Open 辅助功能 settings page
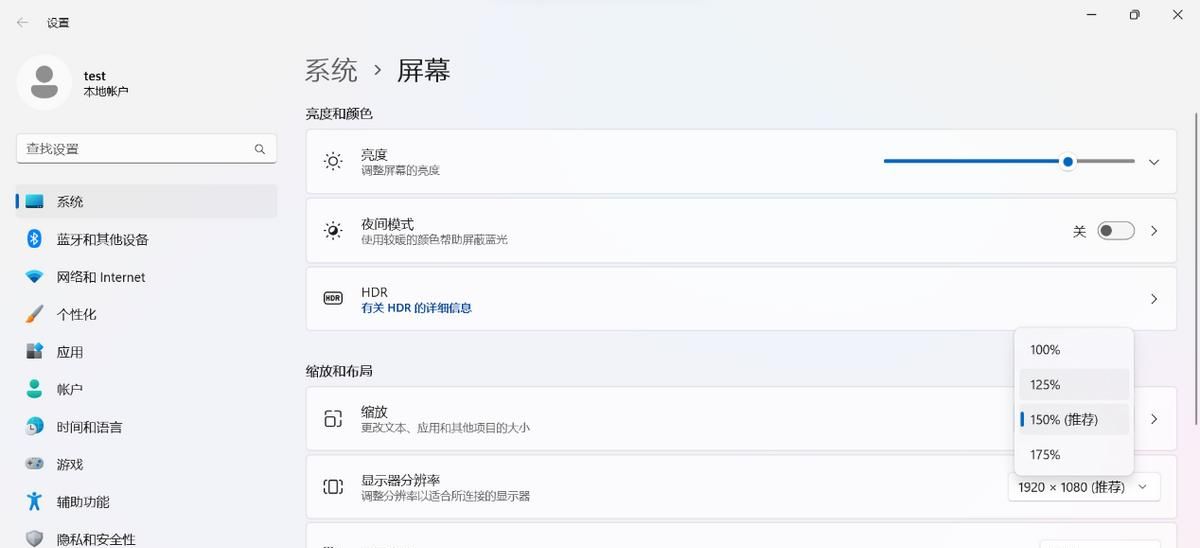 (146, 502)
